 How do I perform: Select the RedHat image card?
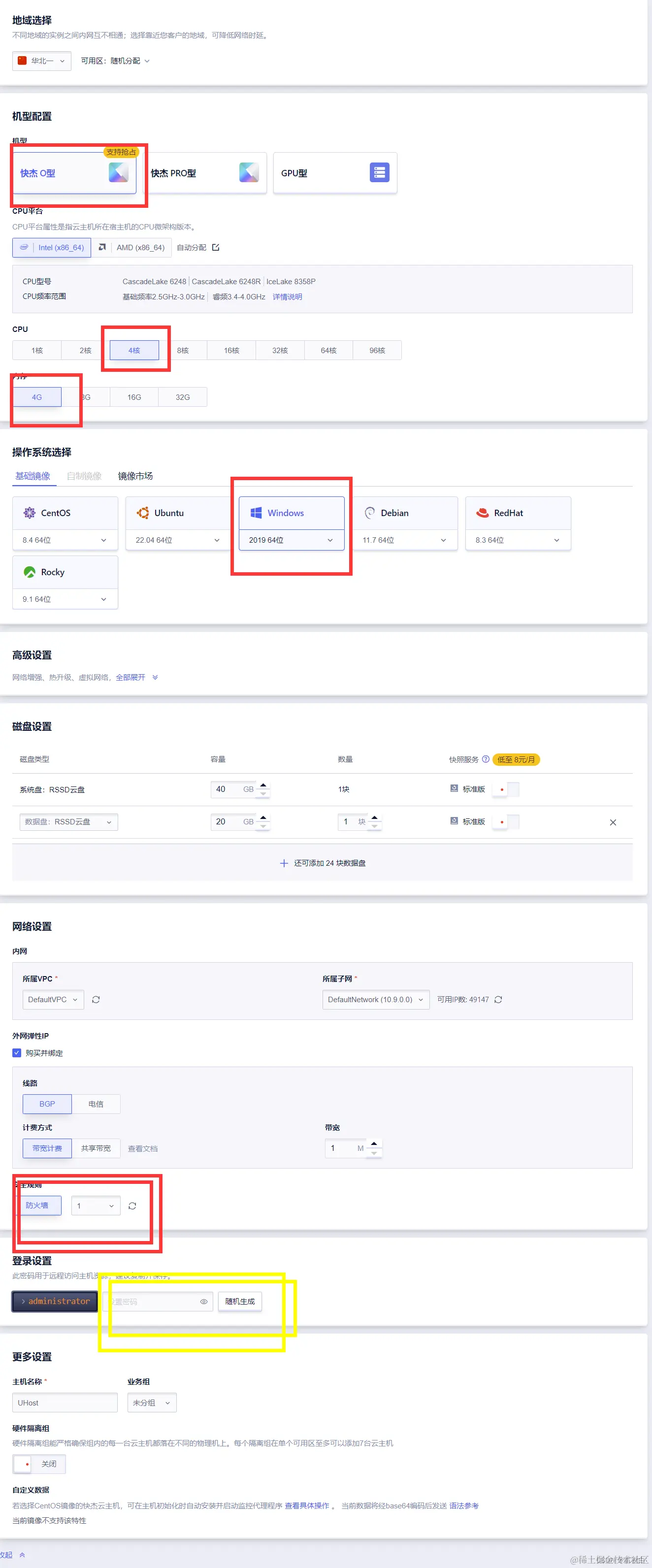tap(518, 513)
